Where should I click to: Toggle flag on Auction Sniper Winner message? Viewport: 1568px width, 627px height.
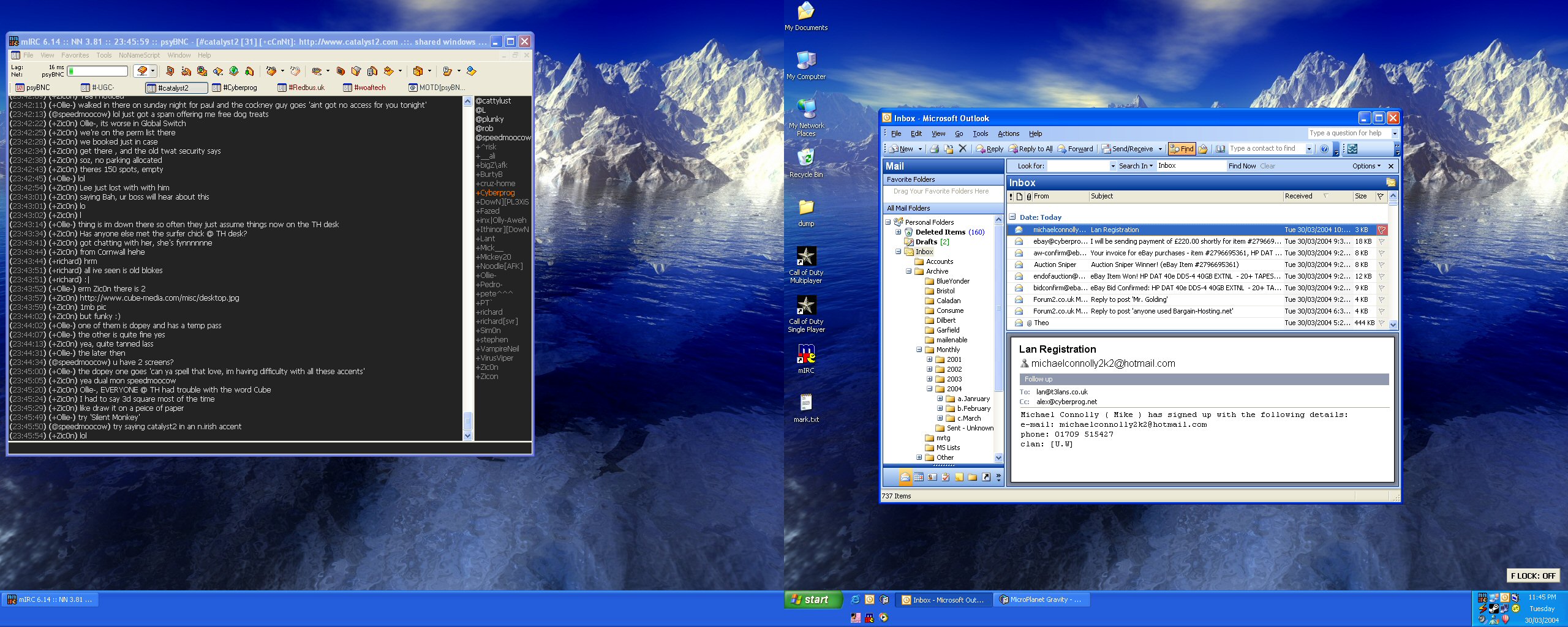pos(1382,265)
